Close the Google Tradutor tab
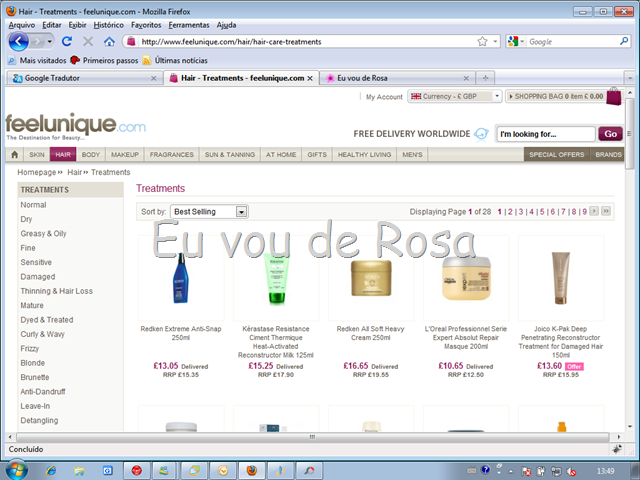 click(153, 78)
